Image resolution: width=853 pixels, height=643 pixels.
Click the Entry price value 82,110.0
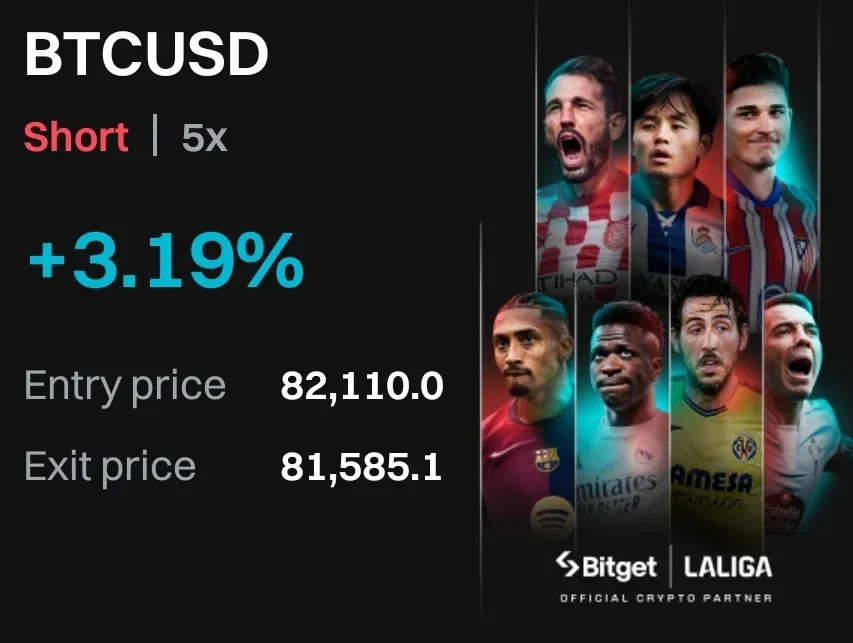click(361, 386)
